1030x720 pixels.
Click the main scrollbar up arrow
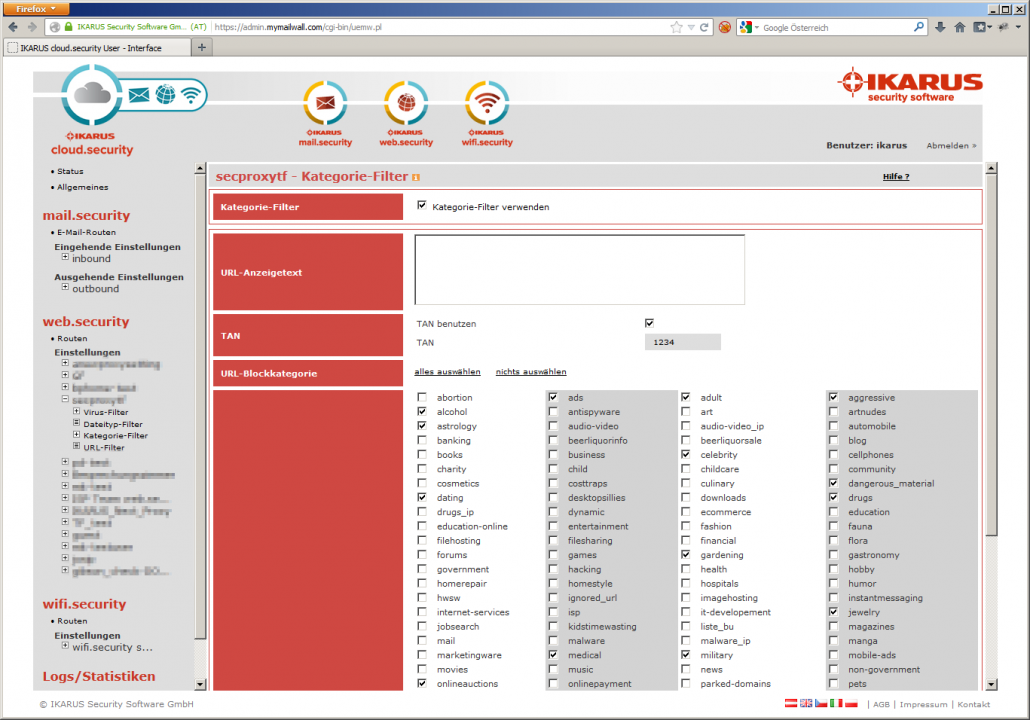[991, 168]
